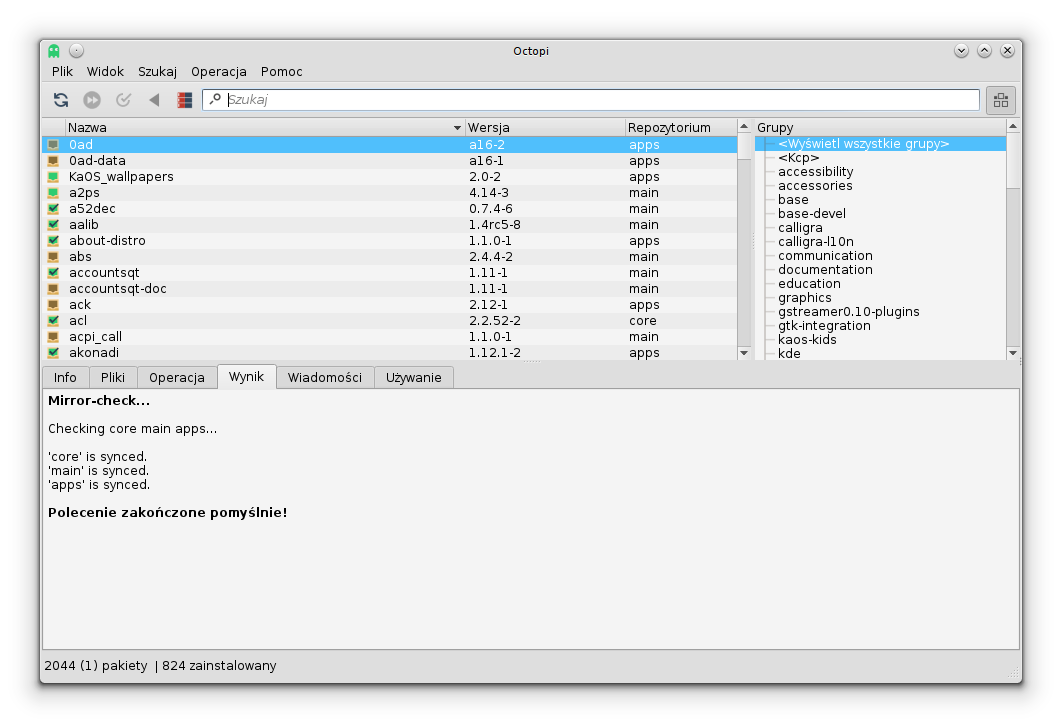
Task: Sort packages by the Nazwa column header
Action: pyautogui.click(x=265, y=127)
